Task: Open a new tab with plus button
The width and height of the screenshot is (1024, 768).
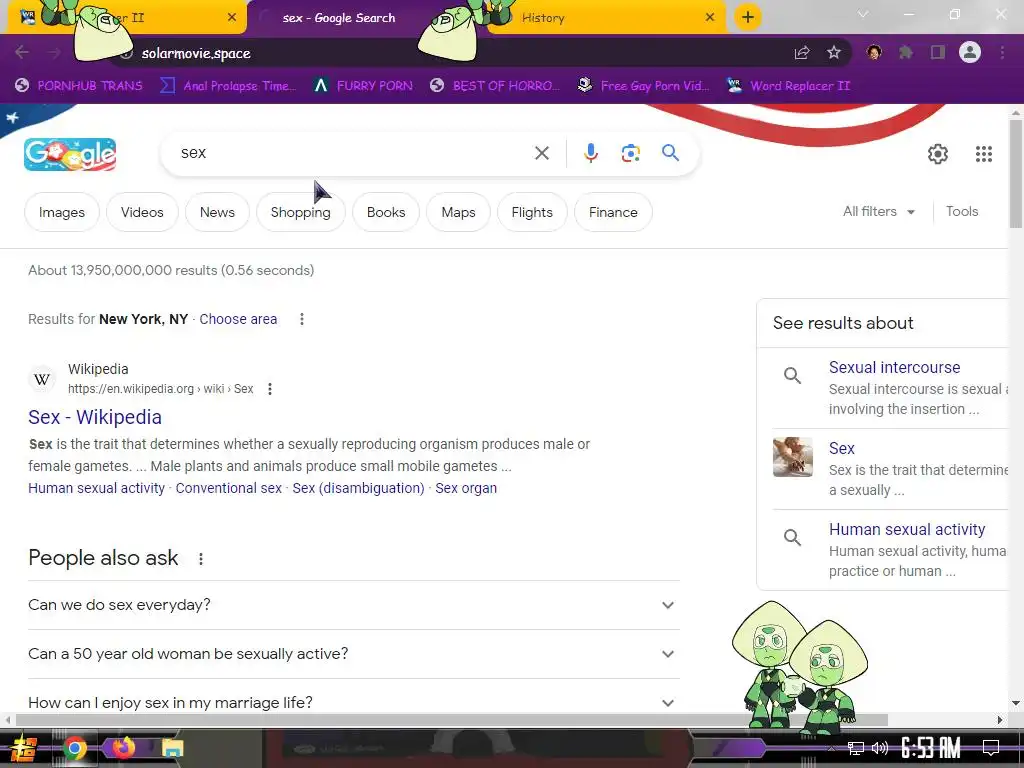Action: point(748,17)
